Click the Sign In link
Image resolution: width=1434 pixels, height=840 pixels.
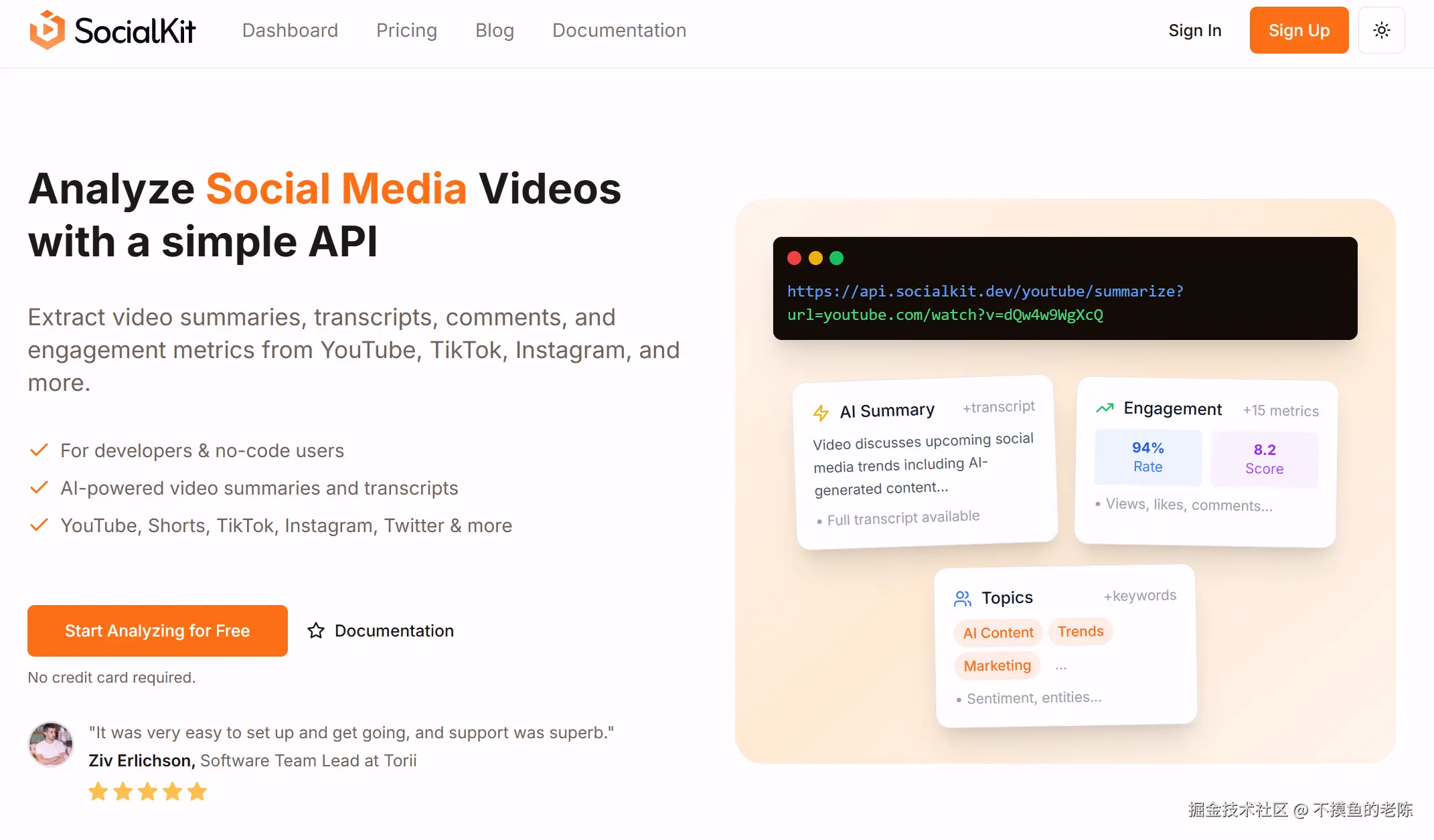[1195, 30]
